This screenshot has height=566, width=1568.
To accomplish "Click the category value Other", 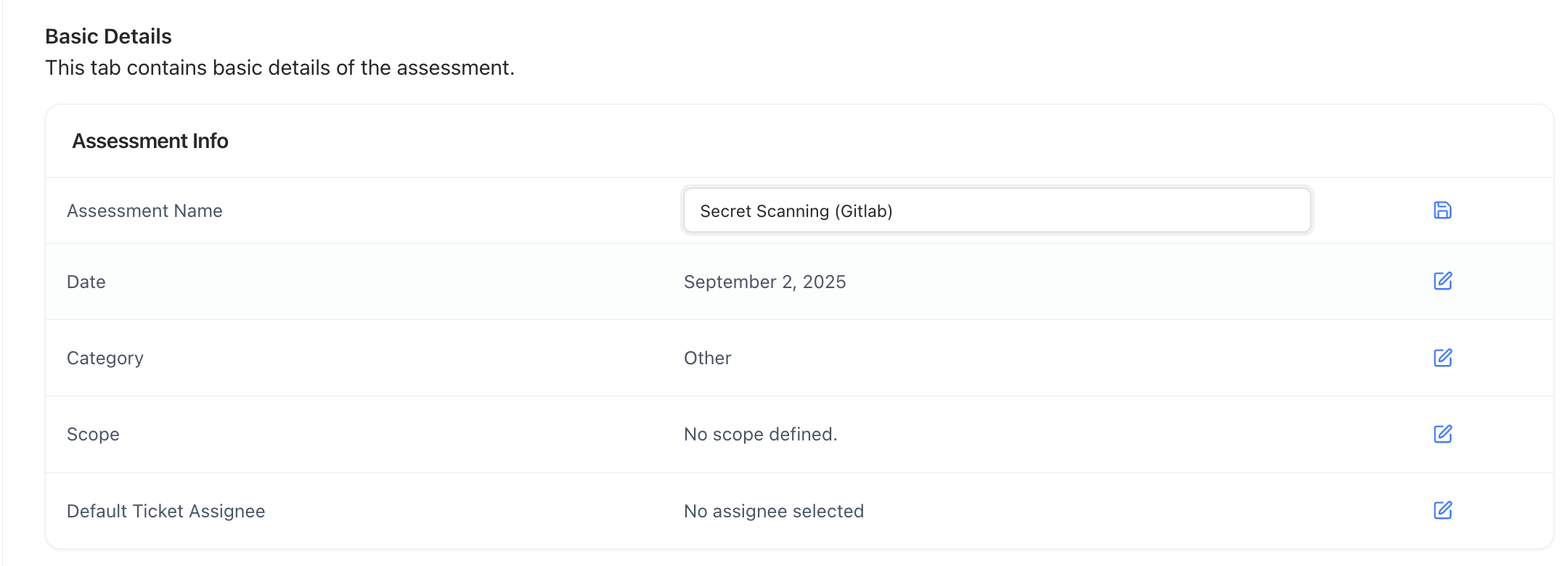I will click(707, 357).
